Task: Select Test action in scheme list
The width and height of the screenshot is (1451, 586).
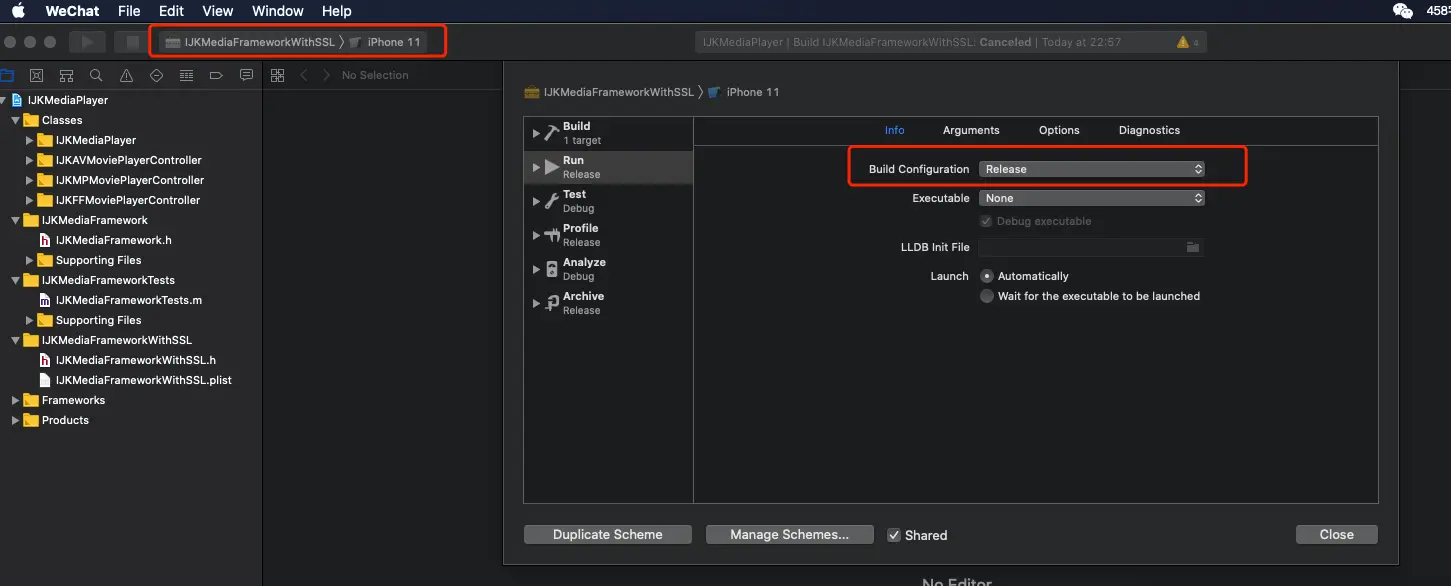Action: click(608, 201)
